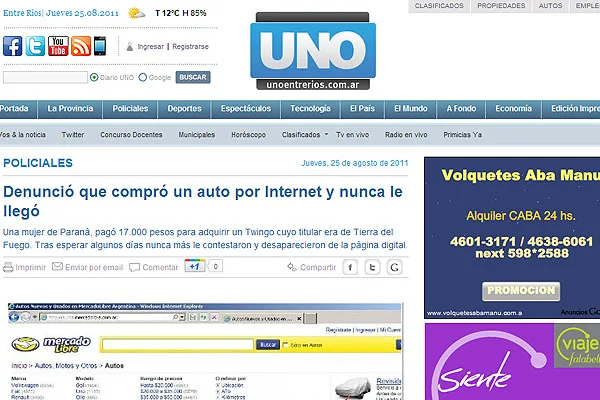This screenshot has width=600, height=400.
Task: Click the PROMOCION button in Volquetes ad
Action: [521, 291]
